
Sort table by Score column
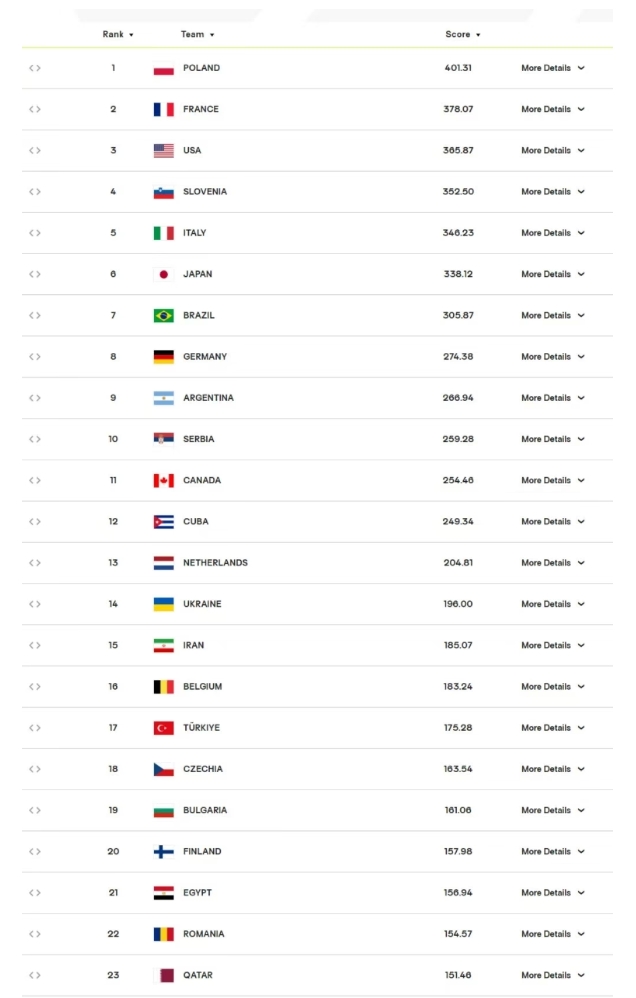tap(463, 34)
